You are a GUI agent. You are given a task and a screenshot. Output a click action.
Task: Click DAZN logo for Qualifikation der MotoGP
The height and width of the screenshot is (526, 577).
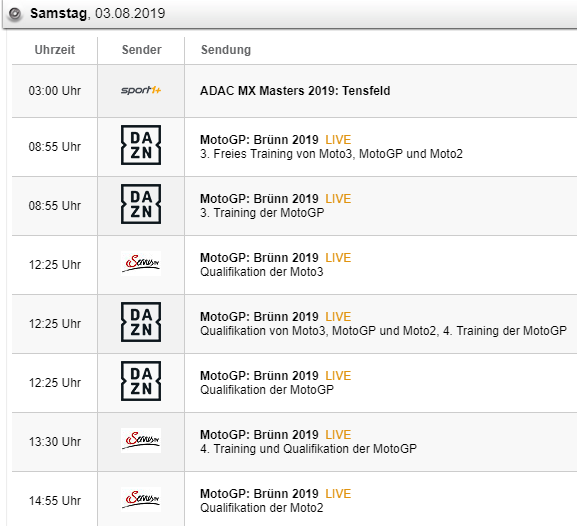tap(141, 381)
